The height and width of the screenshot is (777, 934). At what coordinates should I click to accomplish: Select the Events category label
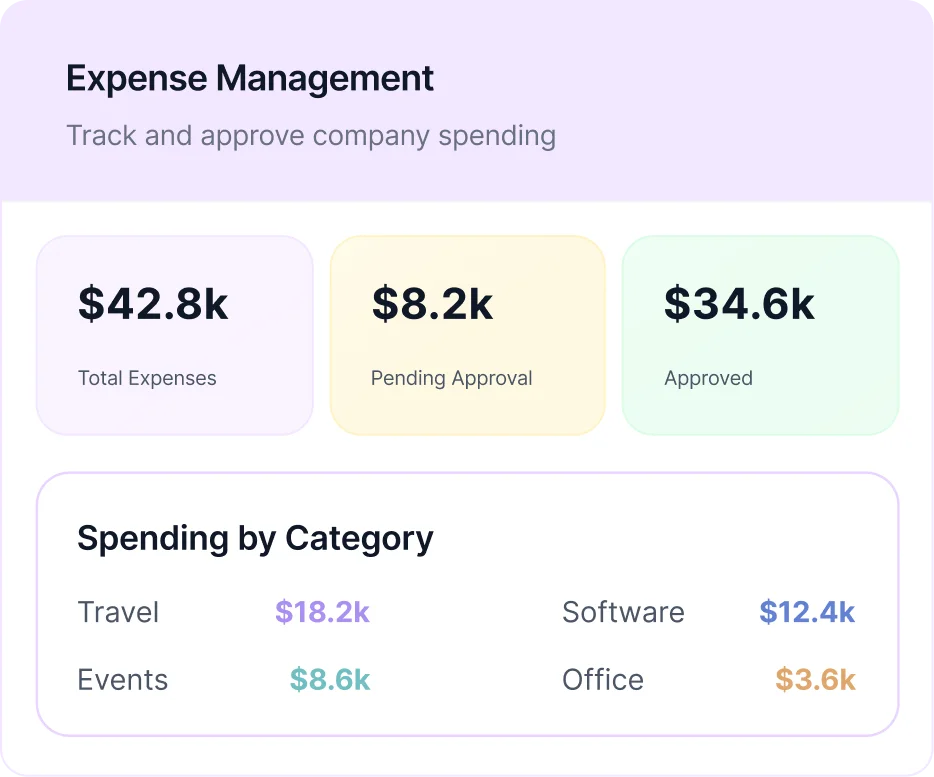[x=122, y=679]
